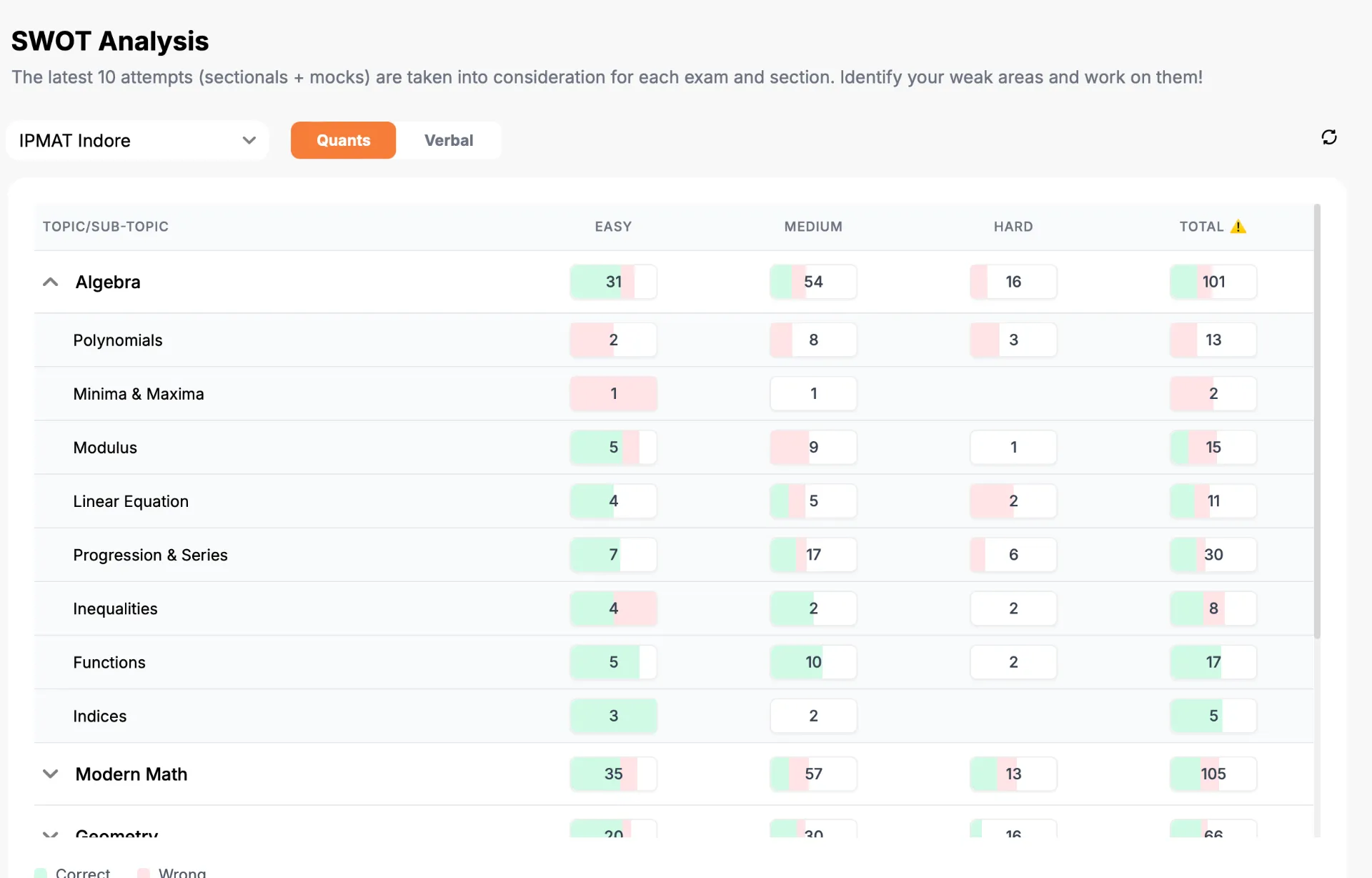This screenshot has width=1372, height=878.
Task: Click the EASY column header
Action: tap(613, 227)
